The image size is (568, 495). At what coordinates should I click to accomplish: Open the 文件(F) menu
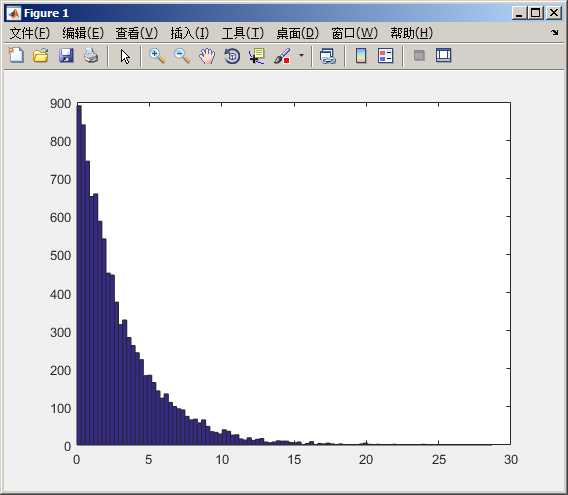pyautogui.click(x=29, y=33)
